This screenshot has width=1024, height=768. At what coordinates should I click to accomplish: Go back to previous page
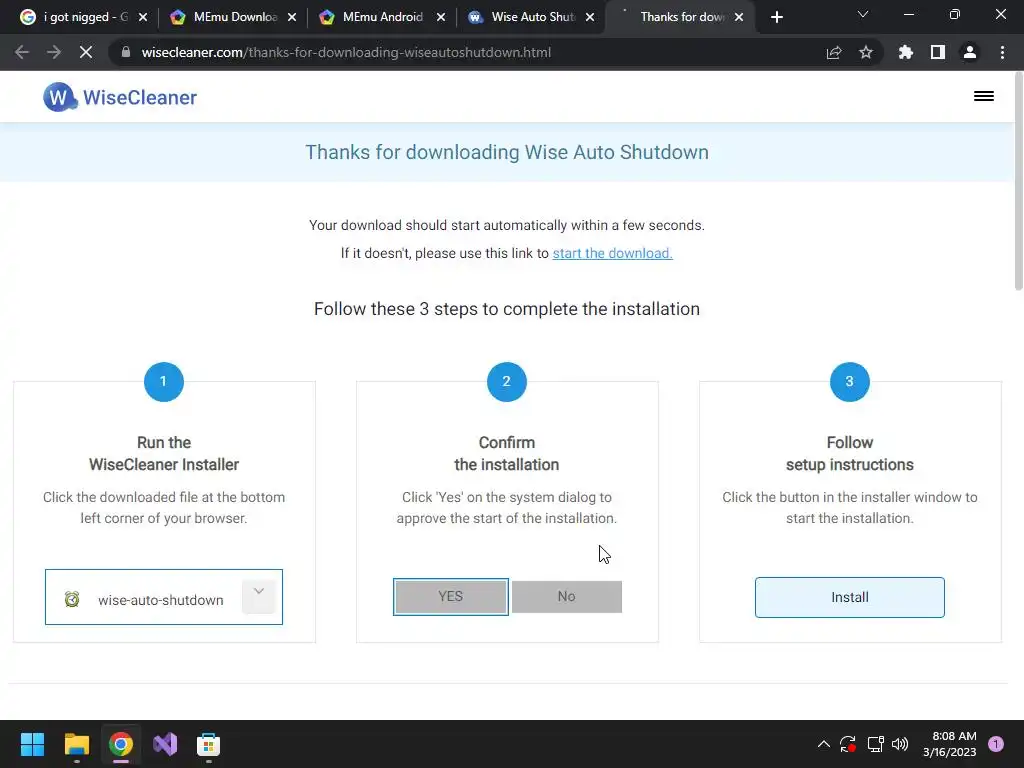22,52
